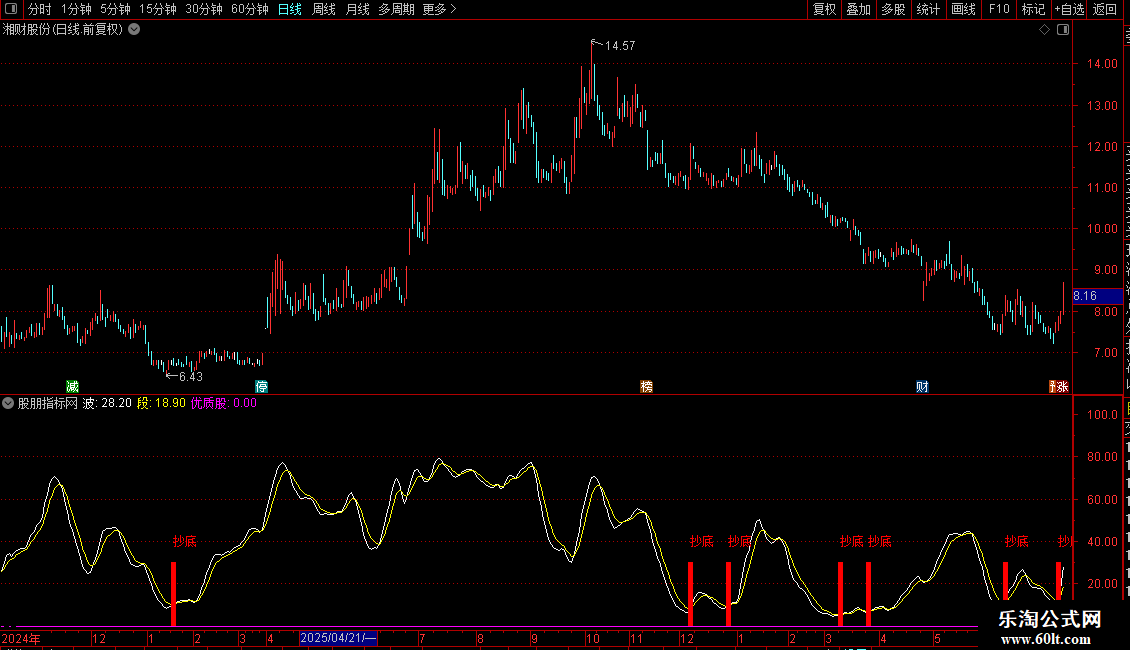Select the 60分钟 period
The width and height of the screenshot is (1130, 650).
[250, 9]
